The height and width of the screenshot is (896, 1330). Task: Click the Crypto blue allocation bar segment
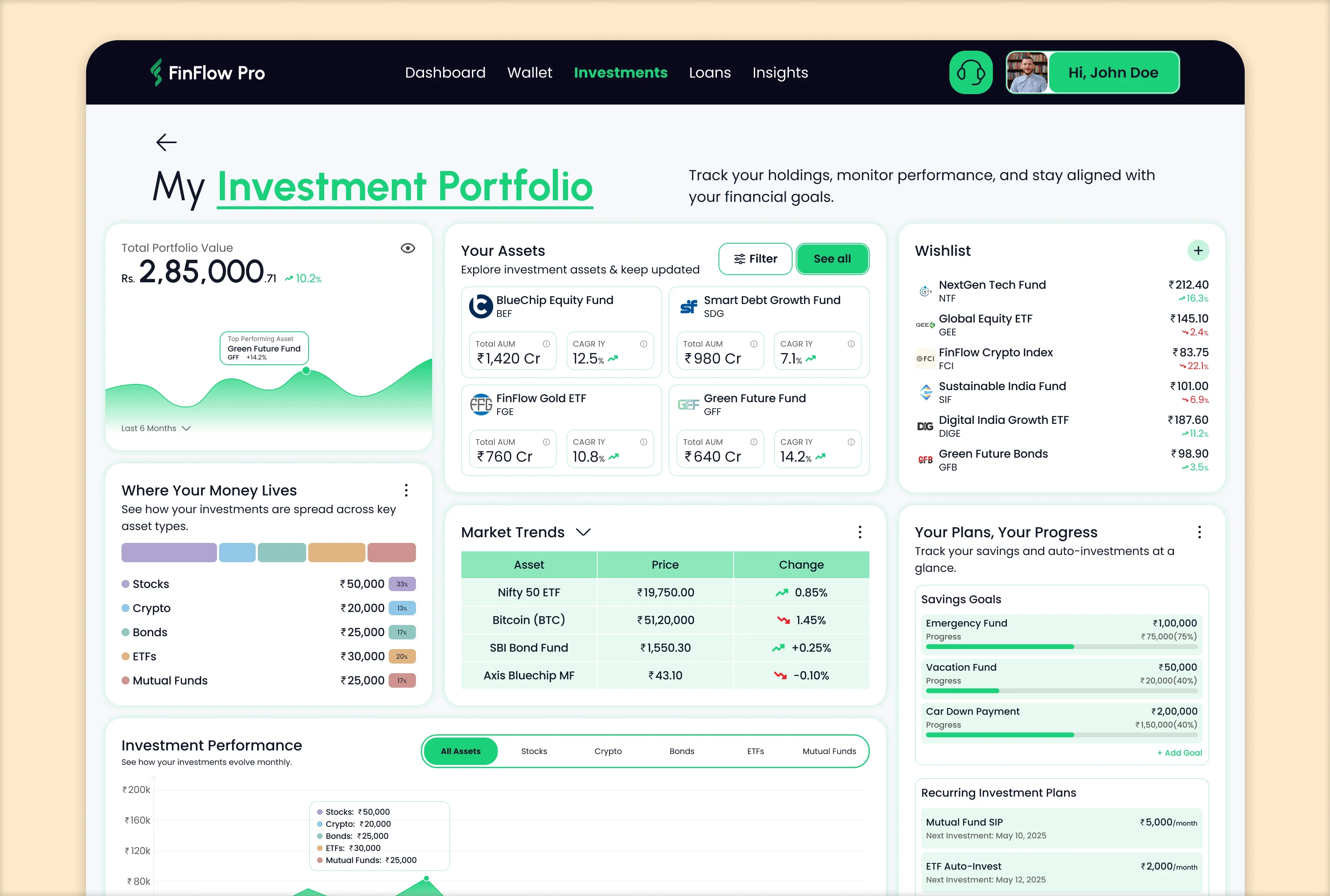237,553
